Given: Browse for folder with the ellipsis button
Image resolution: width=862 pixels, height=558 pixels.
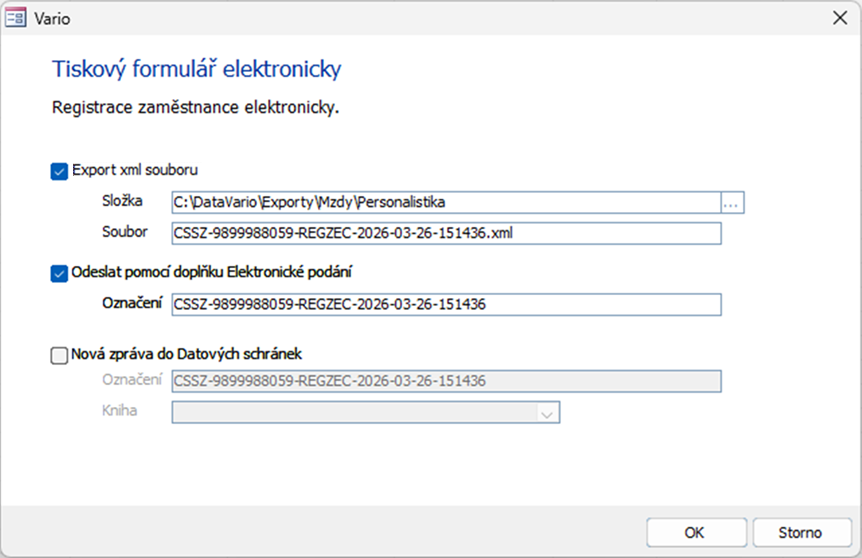Looking at the screenshot, I should [x=732, y=203].
